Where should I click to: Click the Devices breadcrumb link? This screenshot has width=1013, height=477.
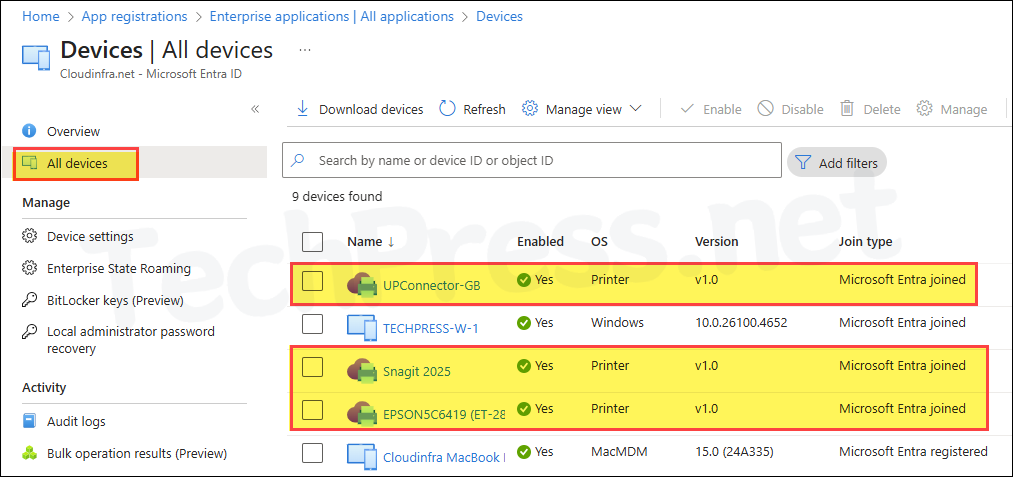click(499, 16)
